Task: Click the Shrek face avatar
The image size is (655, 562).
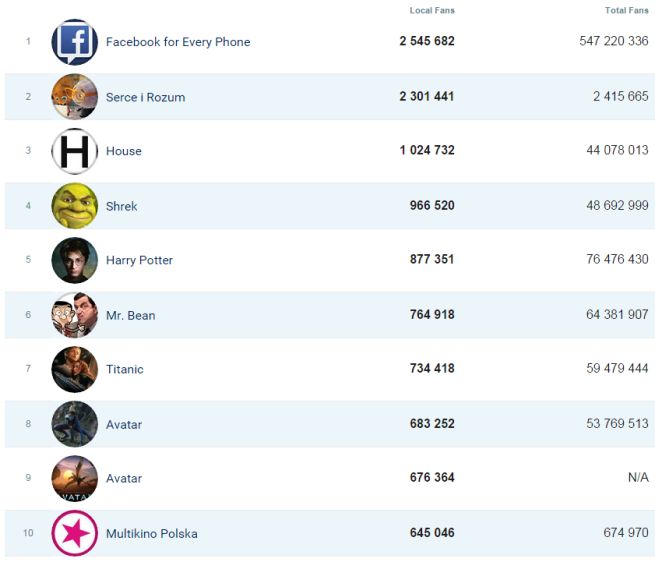Action: pyautogui.click(x=75, y=206)
